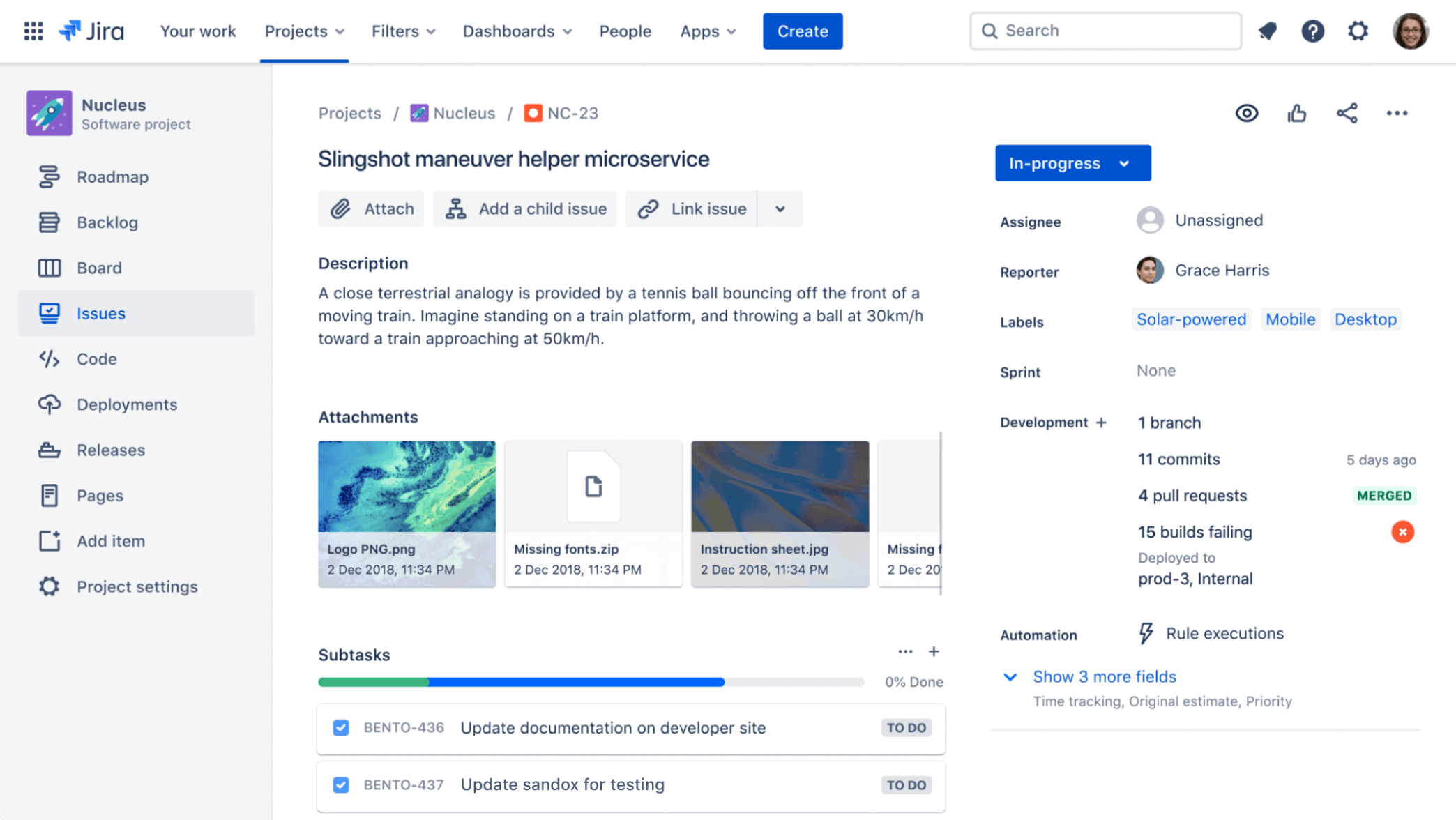The width and height of the screenshot is (1456, 820).
Task: Click the share icon on issue
Action: click(1347, 113)
